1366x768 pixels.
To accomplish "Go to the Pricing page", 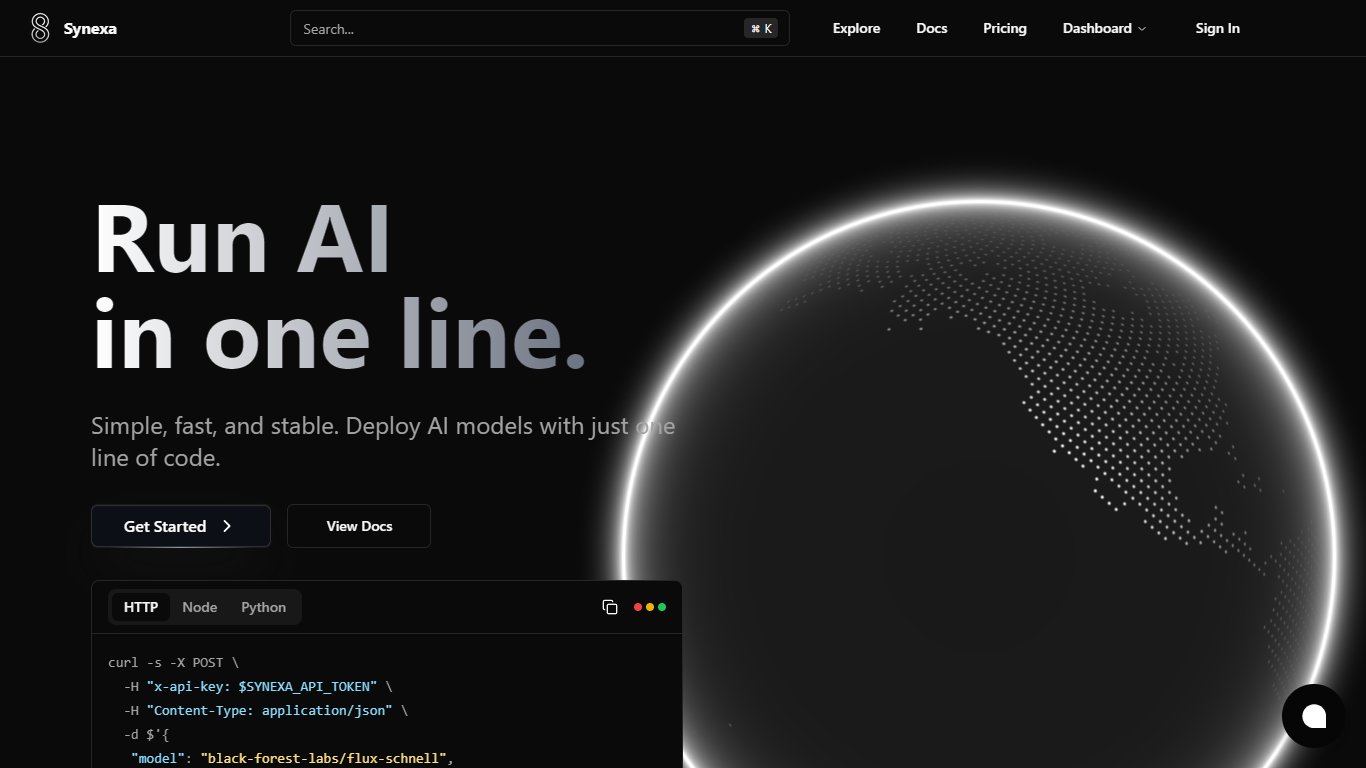I will pyautogui.click(x=1005, y=28).
